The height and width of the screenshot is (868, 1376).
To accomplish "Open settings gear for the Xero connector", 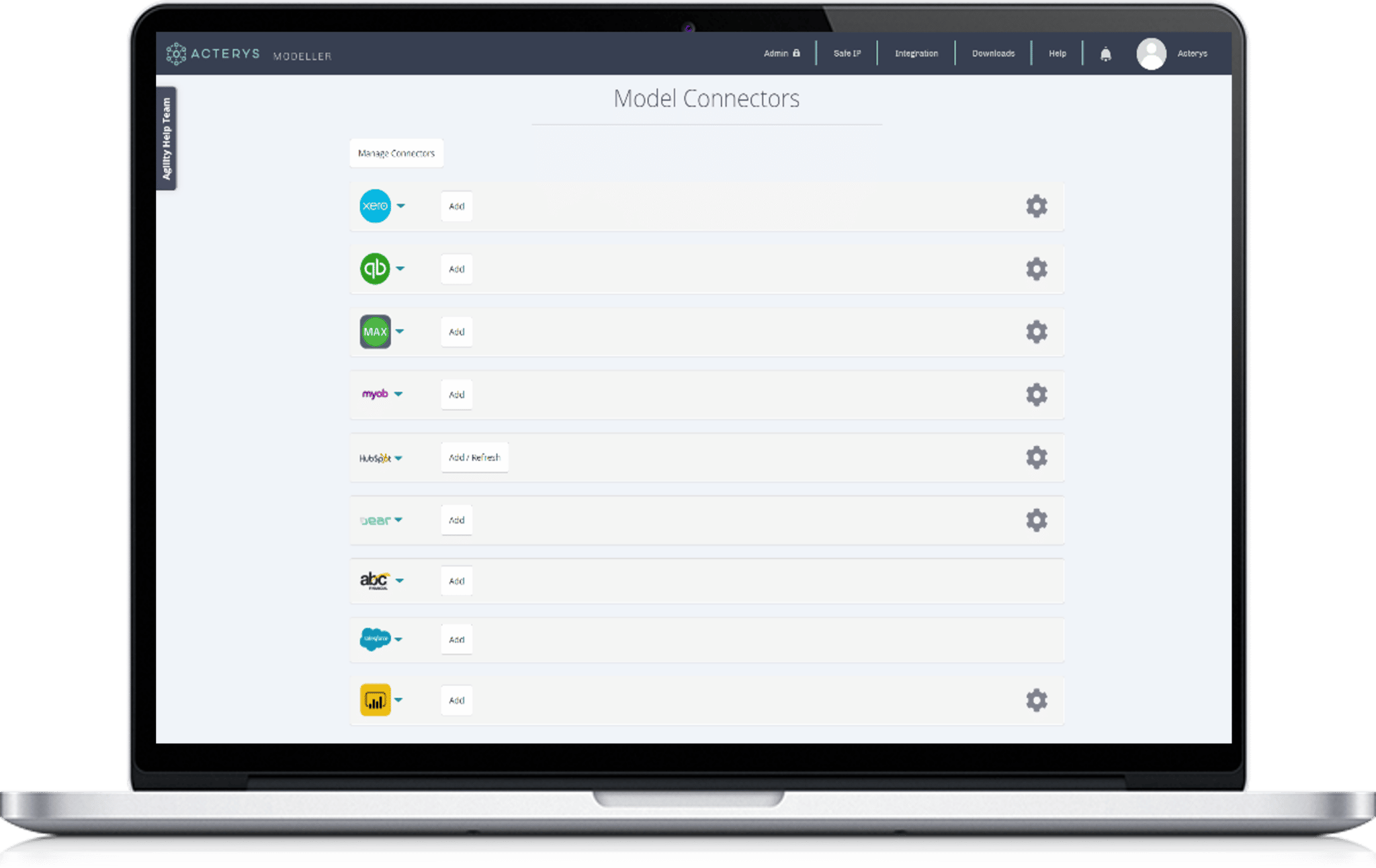I will [x=1037, y=206].
